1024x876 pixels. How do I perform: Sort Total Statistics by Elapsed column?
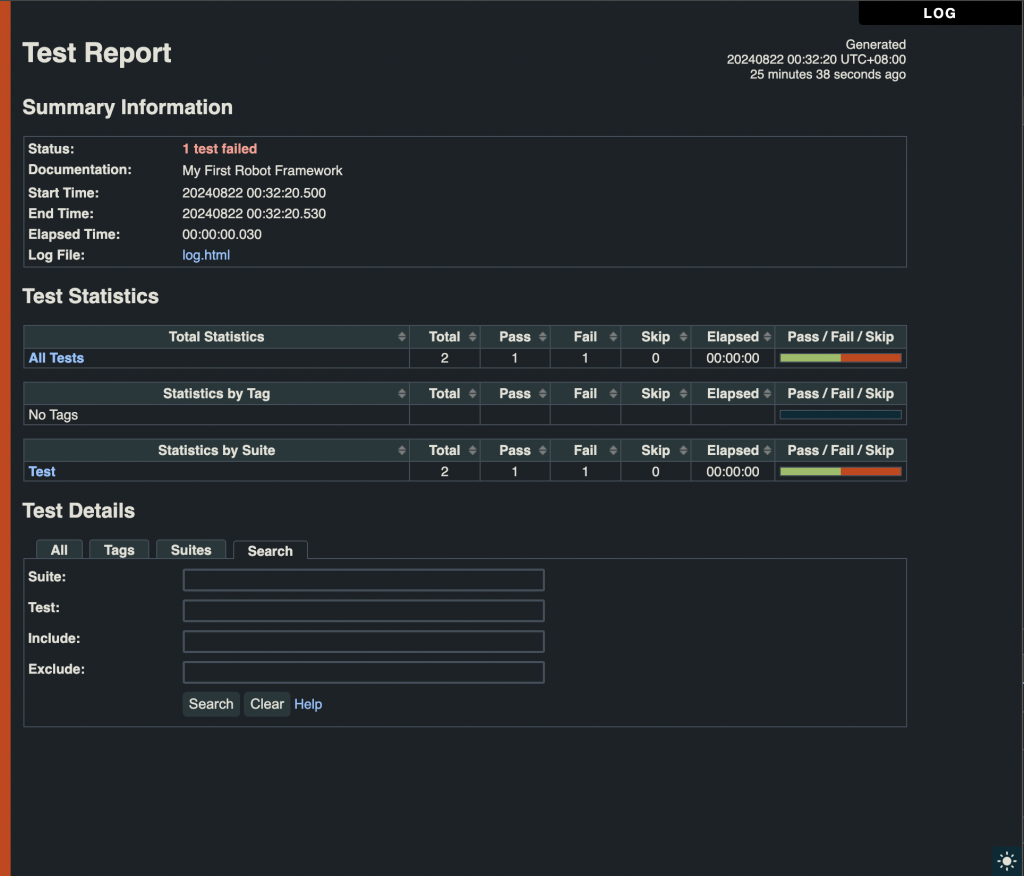click(x=733, y=336)
